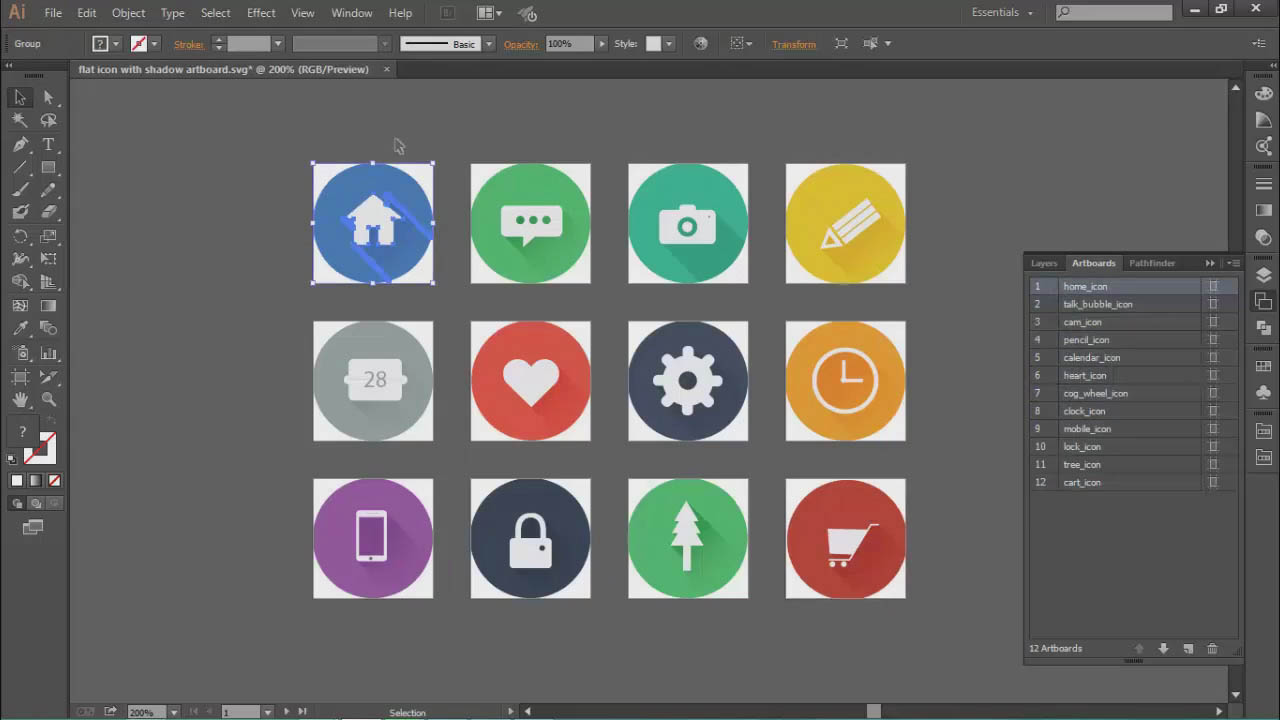
Task: Toggle Gradient fill mode button
Action: point(35,481)
